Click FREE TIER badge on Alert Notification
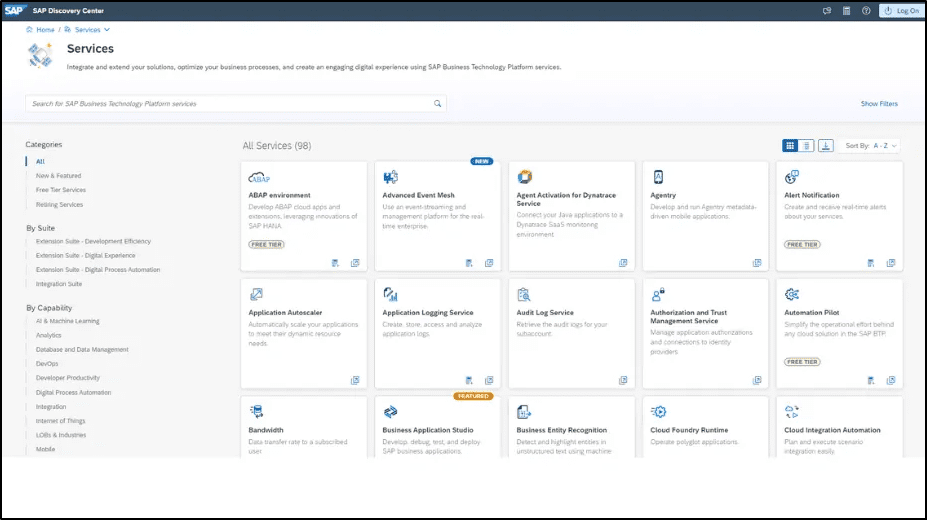 click(802, 244)
